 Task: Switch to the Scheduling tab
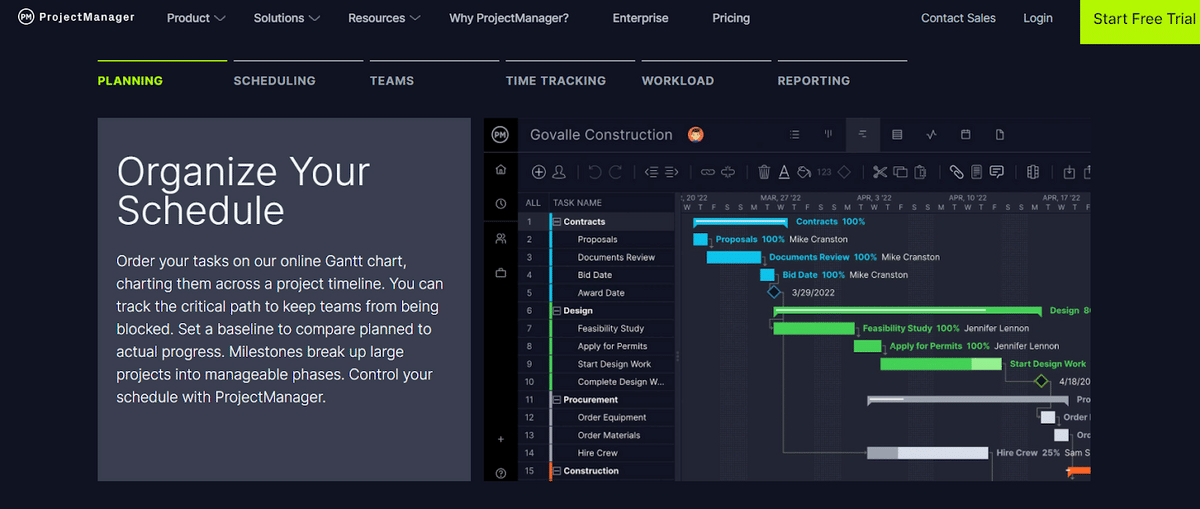[x=274, y=81]
